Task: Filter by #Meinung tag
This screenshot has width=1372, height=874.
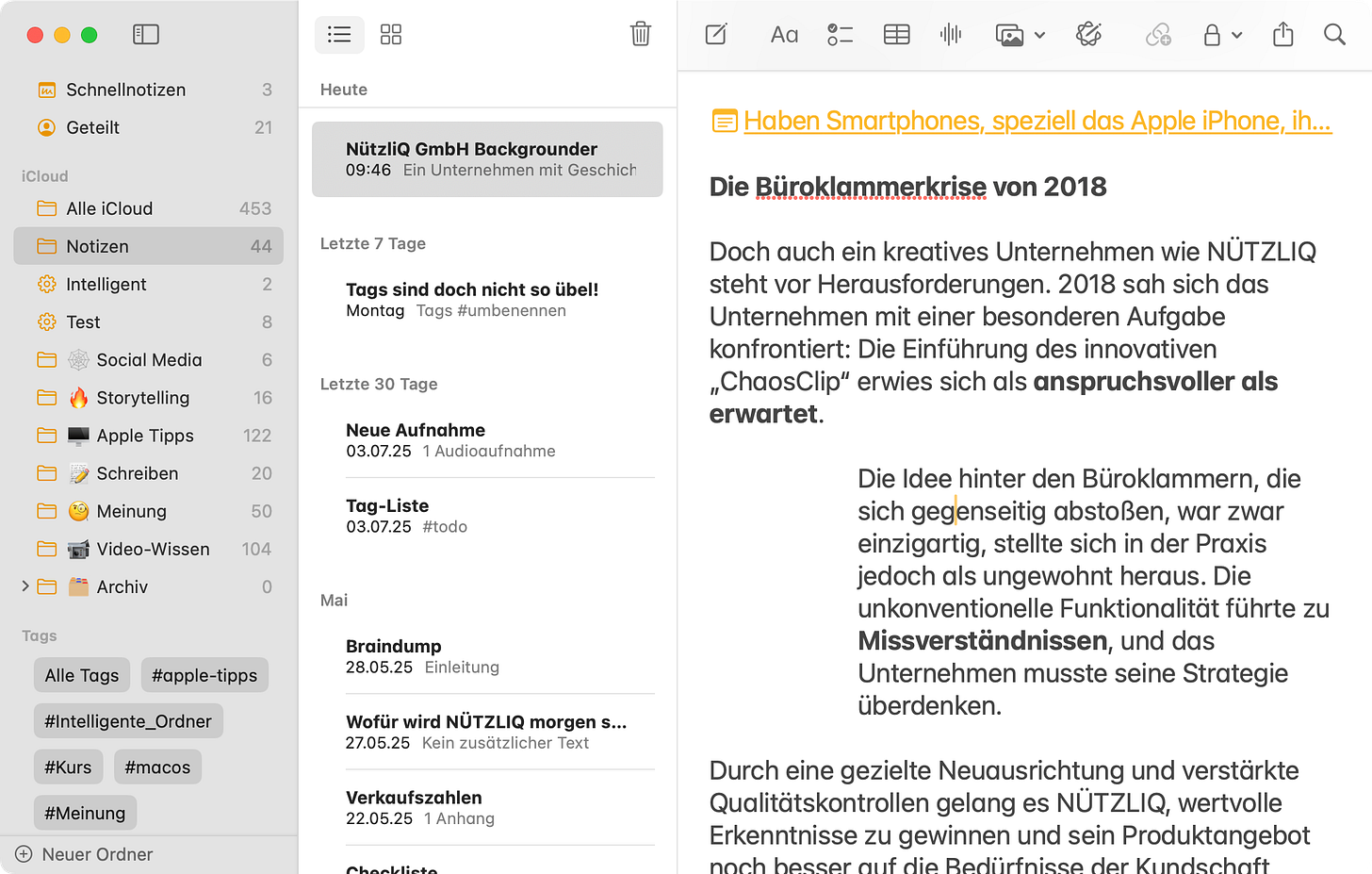Action: 85,813
